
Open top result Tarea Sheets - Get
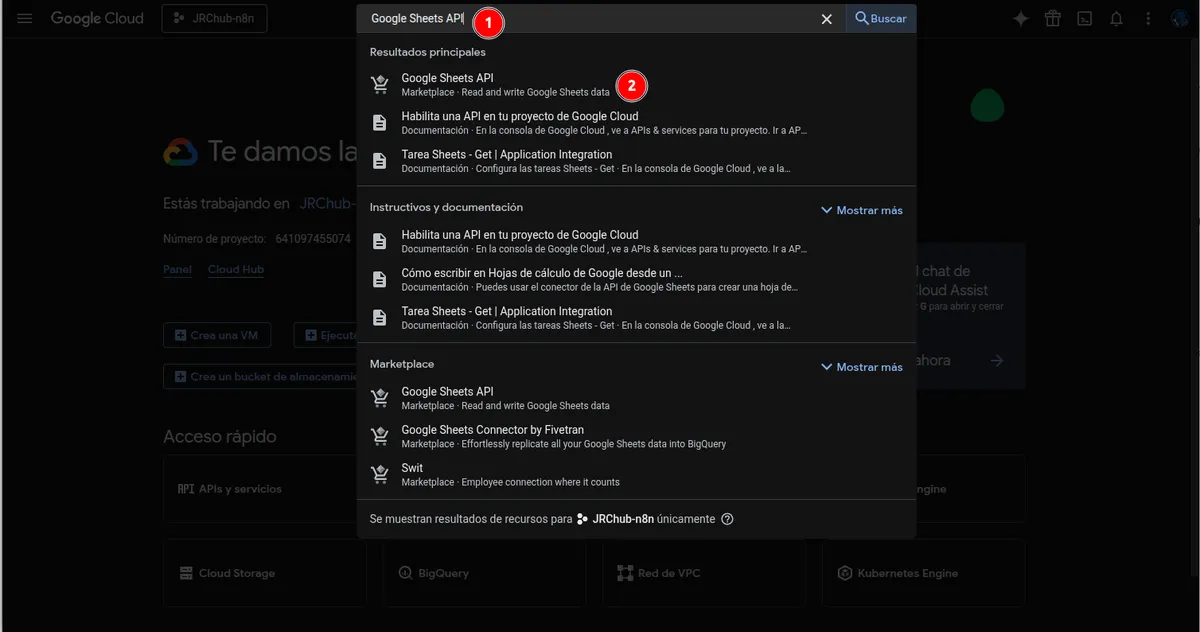636,161
